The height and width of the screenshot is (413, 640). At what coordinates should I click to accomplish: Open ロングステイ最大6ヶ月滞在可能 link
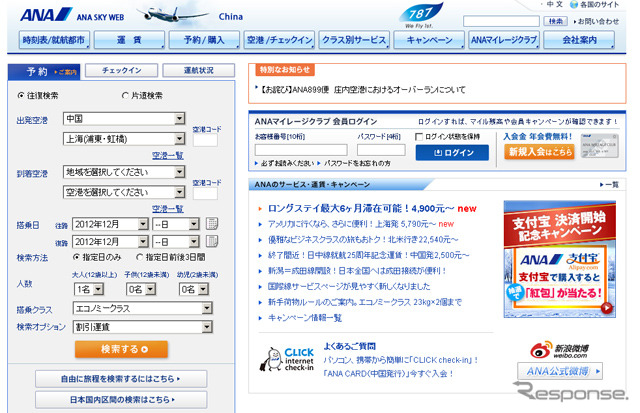tap(360, 208)
